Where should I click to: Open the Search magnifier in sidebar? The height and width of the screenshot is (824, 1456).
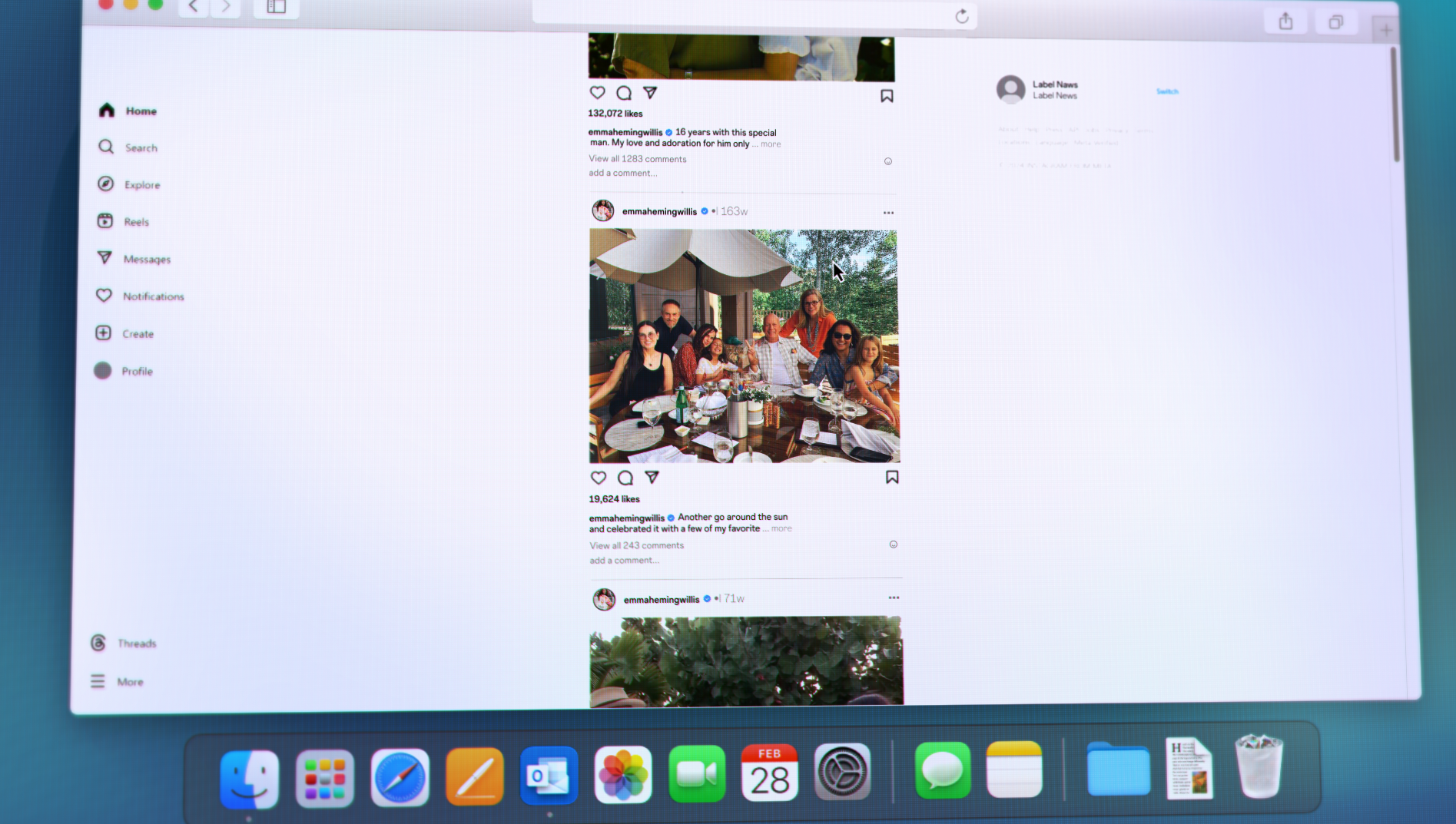(x=106, y=147)
